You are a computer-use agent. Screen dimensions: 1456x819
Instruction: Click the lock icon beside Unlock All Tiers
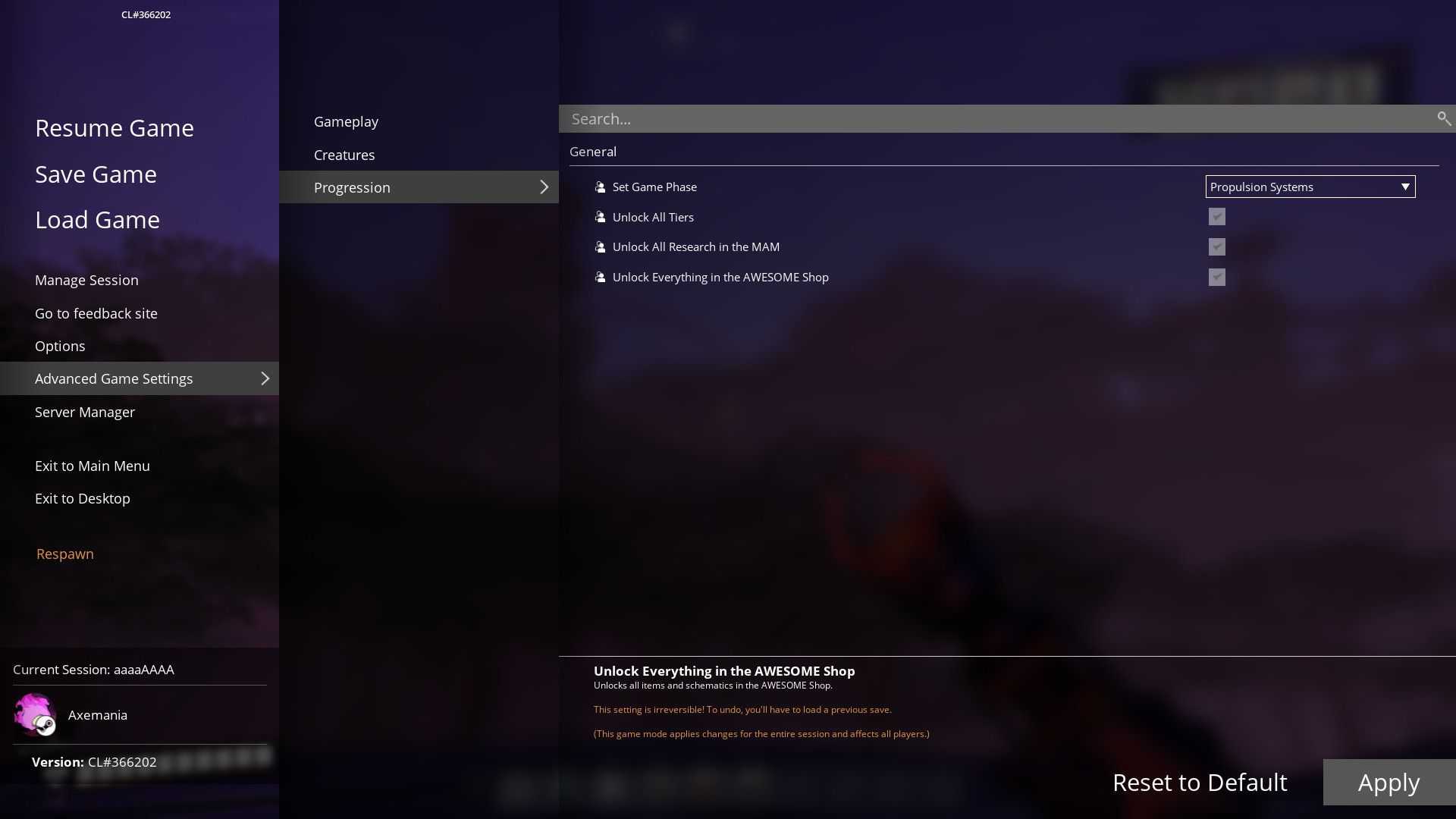tap(600, 216)
